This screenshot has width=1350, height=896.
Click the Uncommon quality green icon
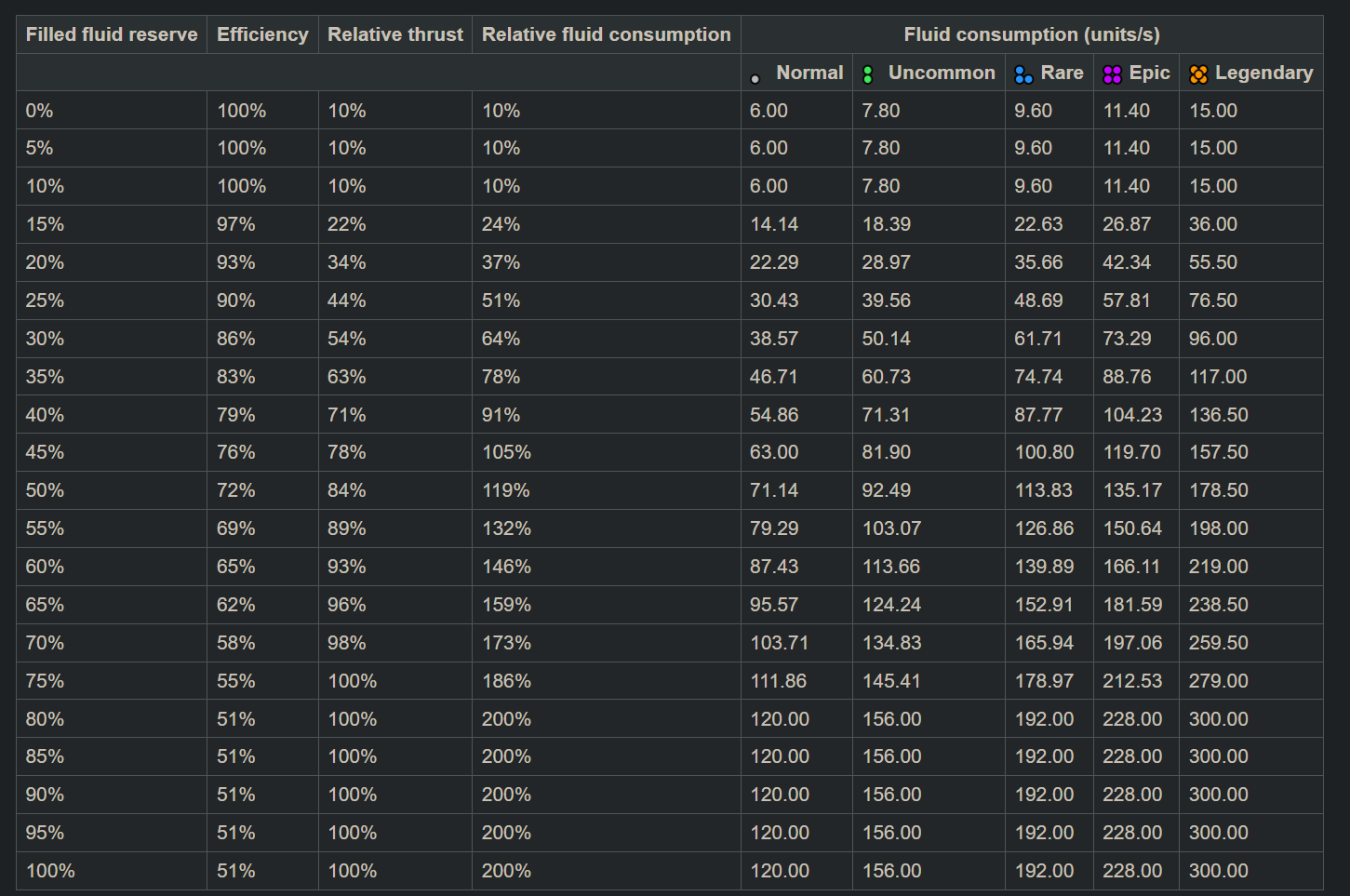coord(868,74)
